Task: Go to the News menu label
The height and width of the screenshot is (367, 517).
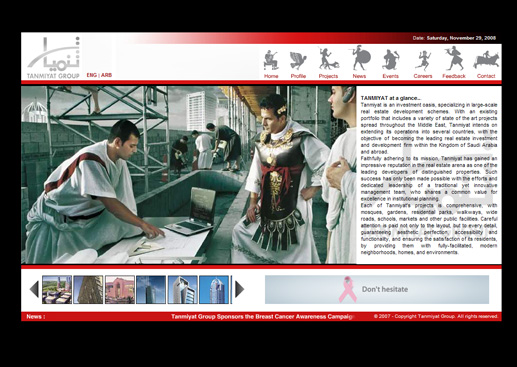Action: point(359,76)
